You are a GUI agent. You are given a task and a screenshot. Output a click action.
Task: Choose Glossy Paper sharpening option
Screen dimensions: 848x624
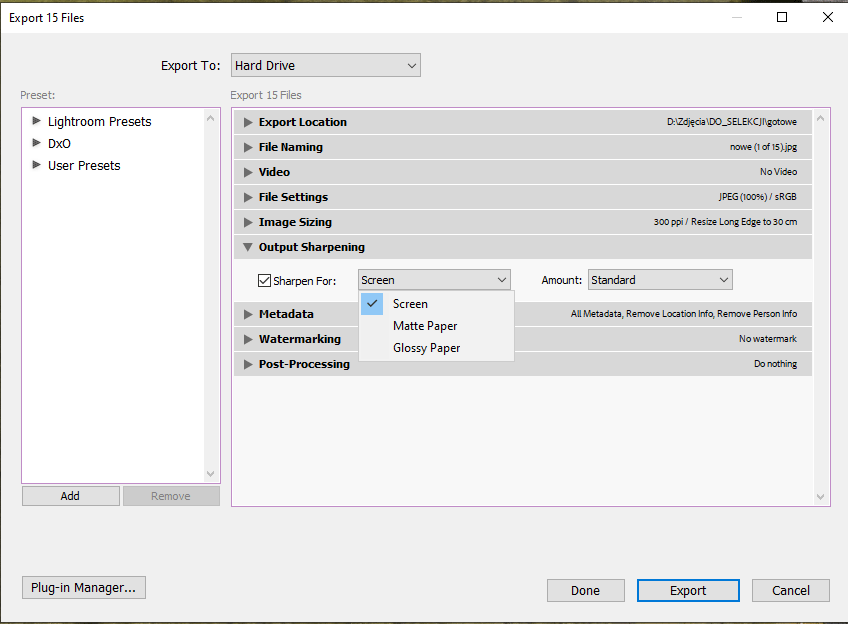tap(426, 348)
